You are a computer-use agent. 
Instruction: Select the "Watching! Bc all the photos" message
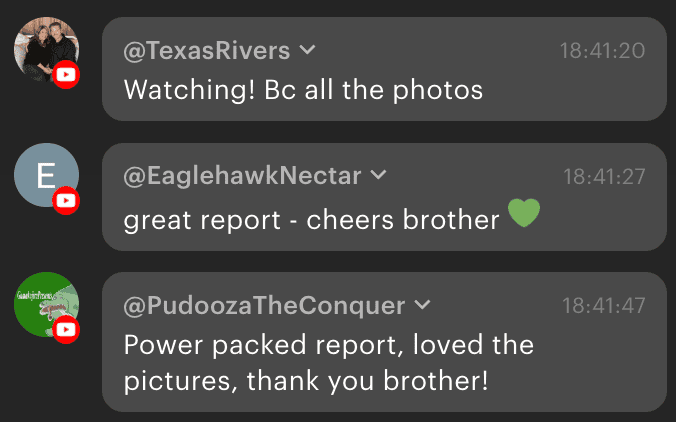coord(303,90)
